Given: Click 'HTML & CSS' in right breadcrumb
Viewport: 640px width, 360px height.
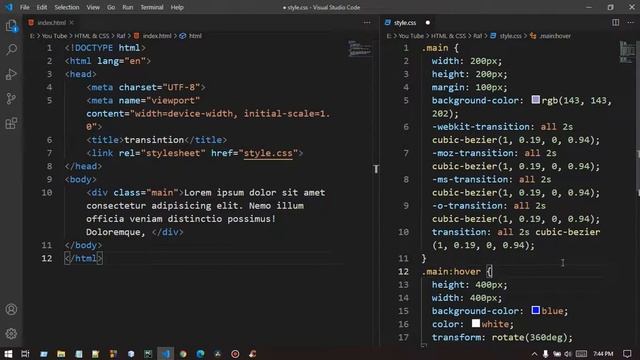Looking at the screenshot, I should coord(448,36).
